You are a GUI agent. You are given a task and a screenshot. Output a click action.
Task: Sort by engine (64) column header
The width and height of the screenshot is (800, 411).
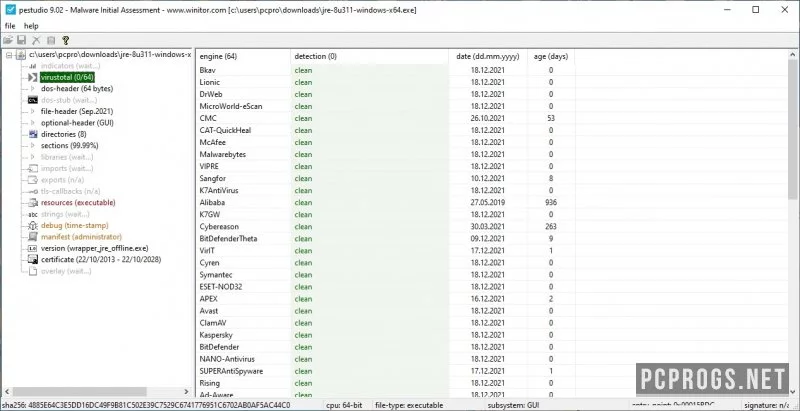(x=243, y=57)
